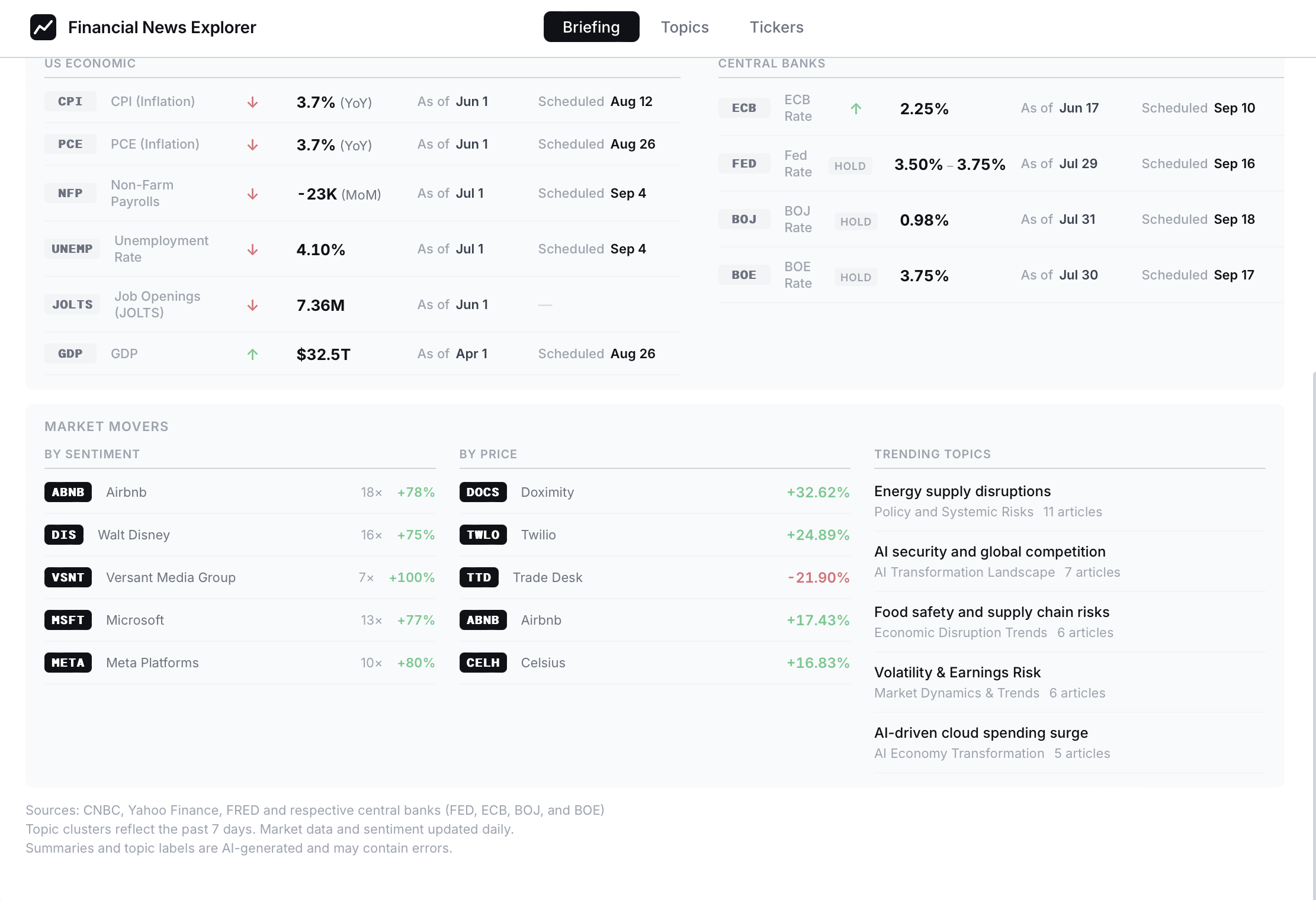Viewport: 1316px width, 900px height.
Task: Click the FED central bank badge
Action: coord(744,163)
